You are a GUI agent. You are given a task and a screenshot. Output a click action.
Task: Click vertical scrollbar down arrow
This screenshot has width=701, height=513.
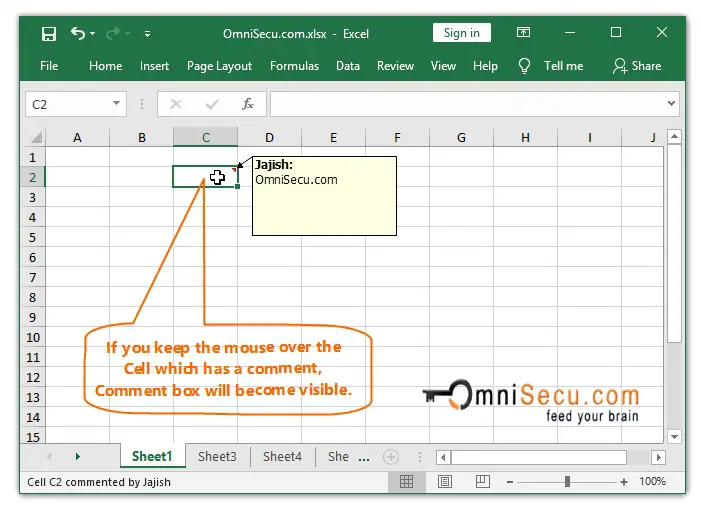tap(674, 436)
